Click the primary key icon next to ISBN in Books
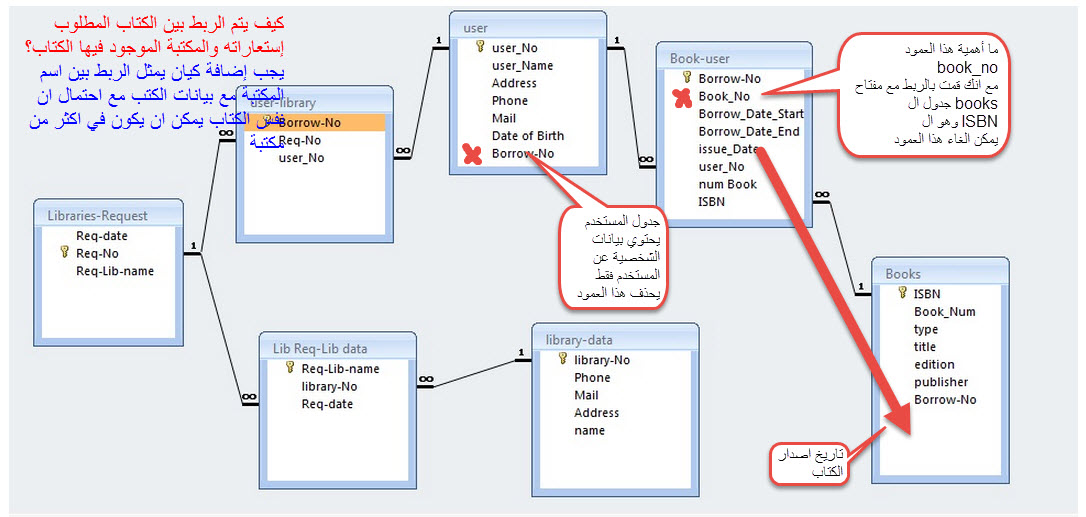The height and width of the screenshot is (517, 1086). click(901, 294)
